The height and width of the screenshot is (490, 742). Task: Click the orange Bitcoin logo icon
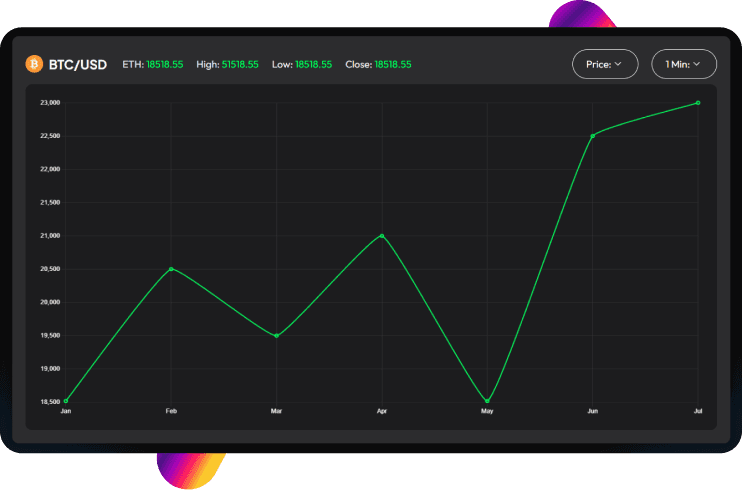coord(34,64)
